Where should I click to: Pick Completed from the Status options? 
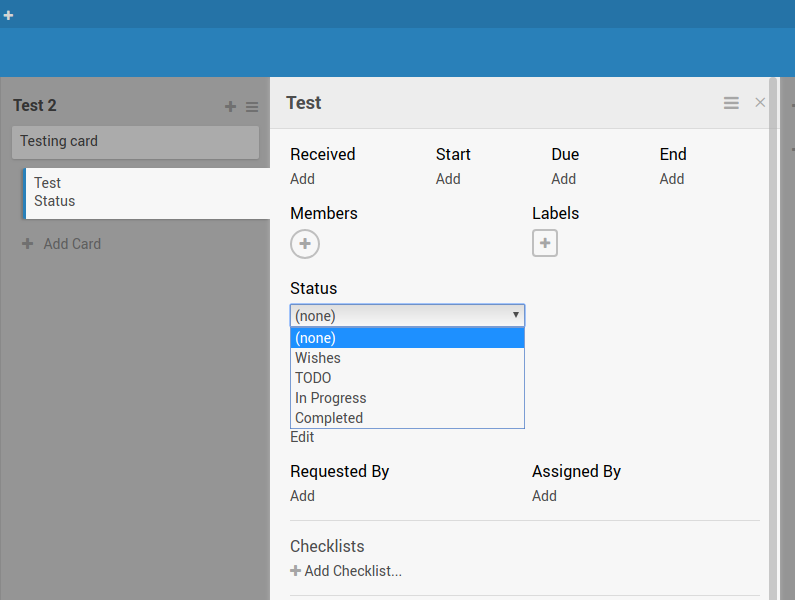point(407,418)
